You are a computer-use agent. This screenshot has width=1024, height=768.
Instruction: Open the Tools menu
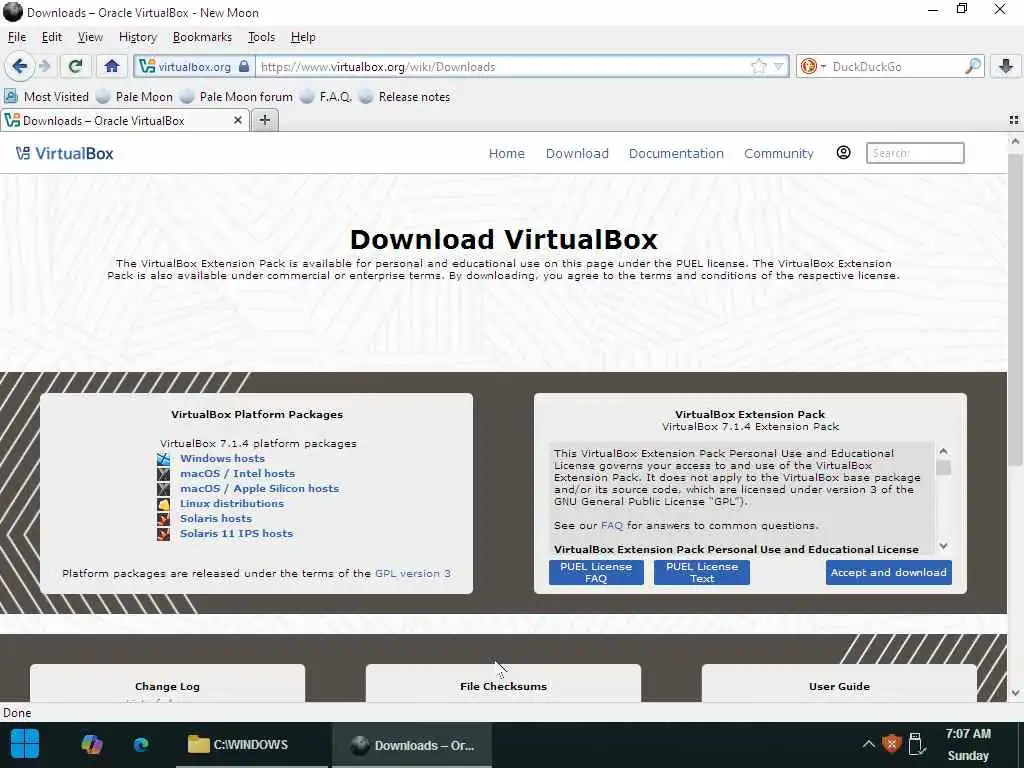pos(261,37)
